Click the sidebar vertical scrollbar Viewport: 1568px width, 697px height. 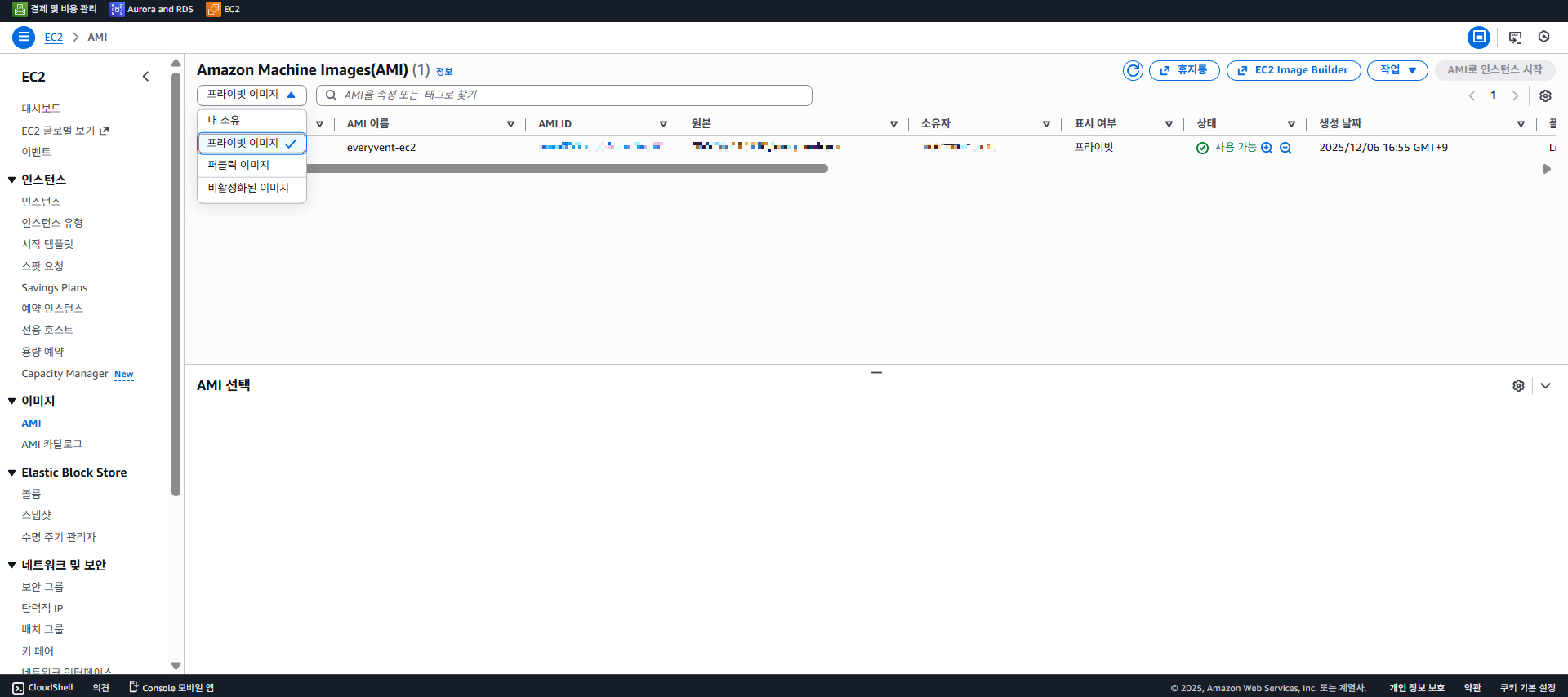click(176, 284)
